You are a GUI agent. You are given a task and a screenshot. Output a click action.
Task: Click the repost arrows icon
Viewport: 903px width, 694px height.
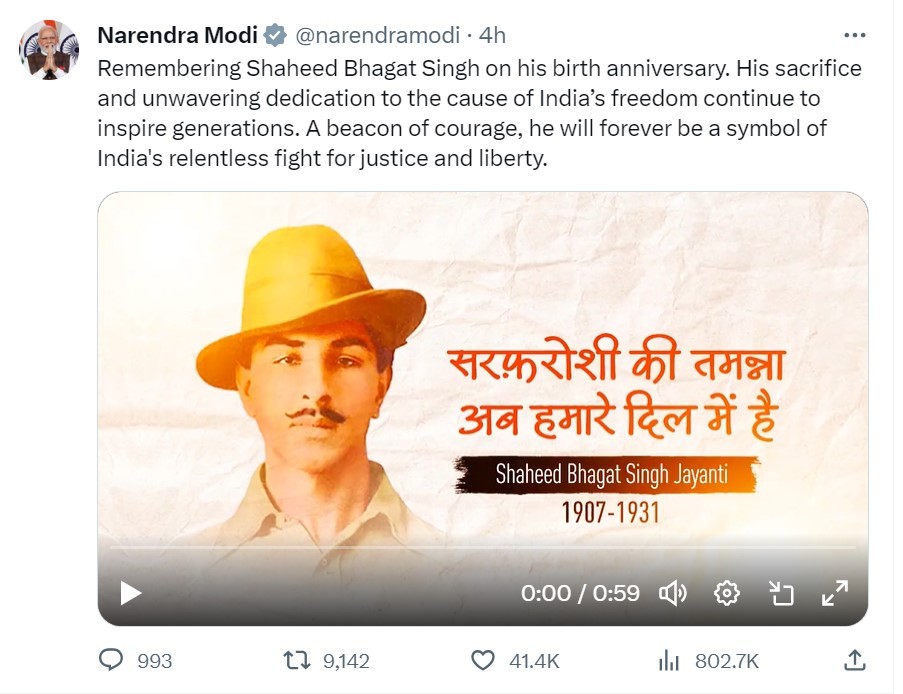pos(297,660)
